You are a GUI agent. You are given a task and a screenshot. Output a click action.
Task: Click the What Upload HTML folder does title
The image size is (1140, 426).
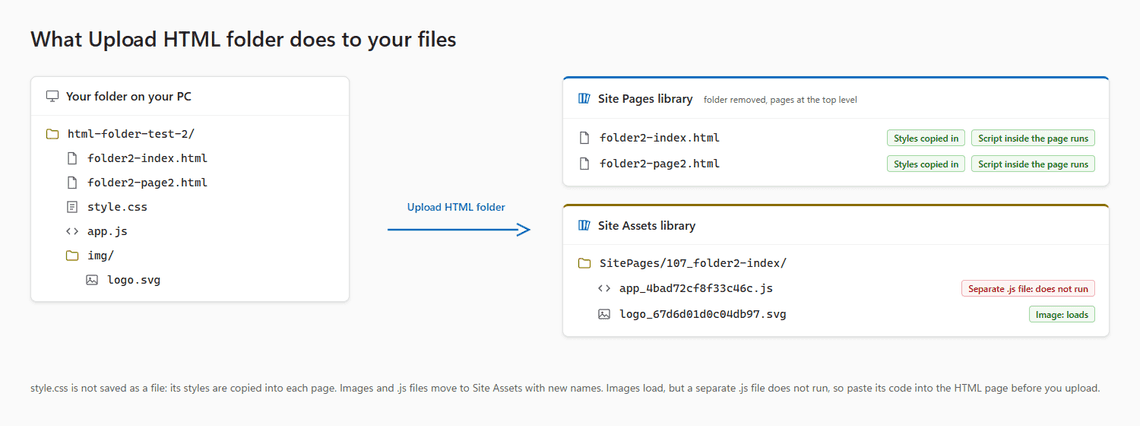click(x=244, y=39)
